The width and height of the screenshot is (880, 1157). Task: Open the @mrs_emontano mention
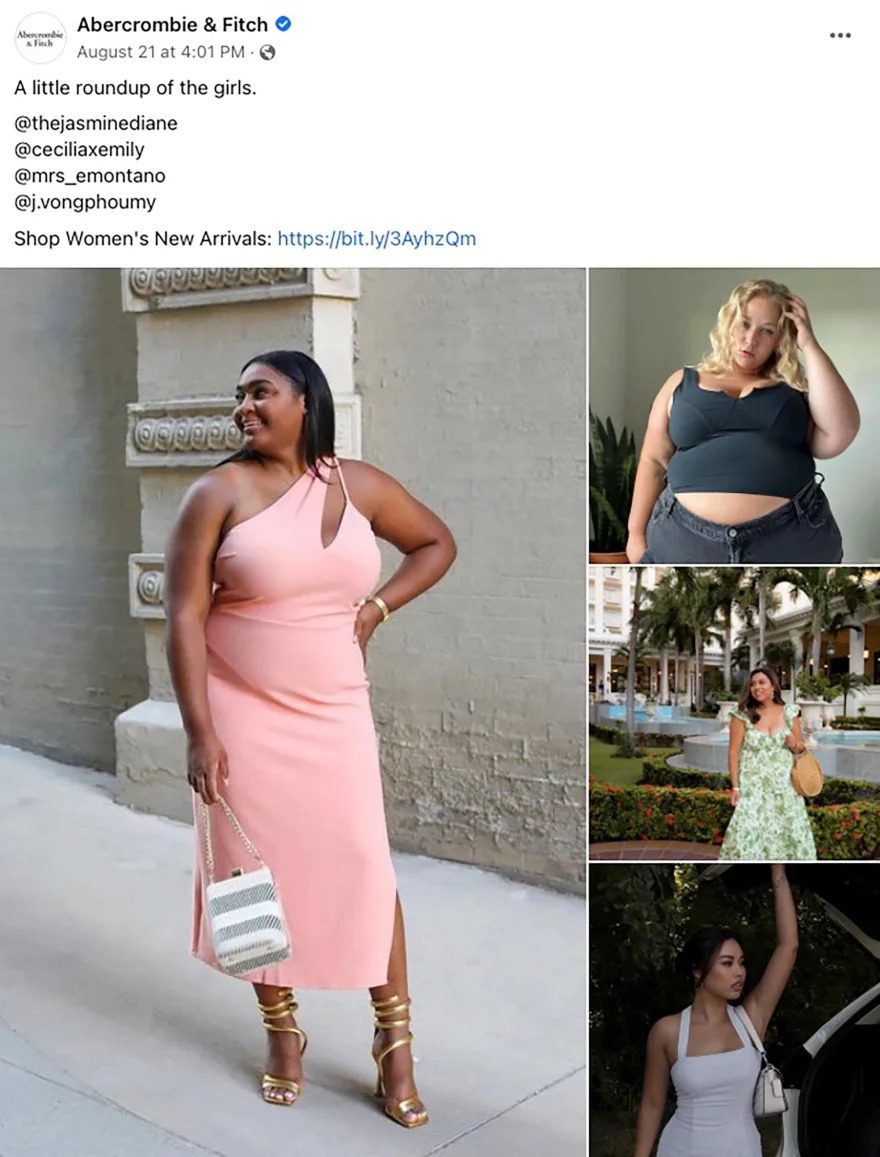click(90, 176)
